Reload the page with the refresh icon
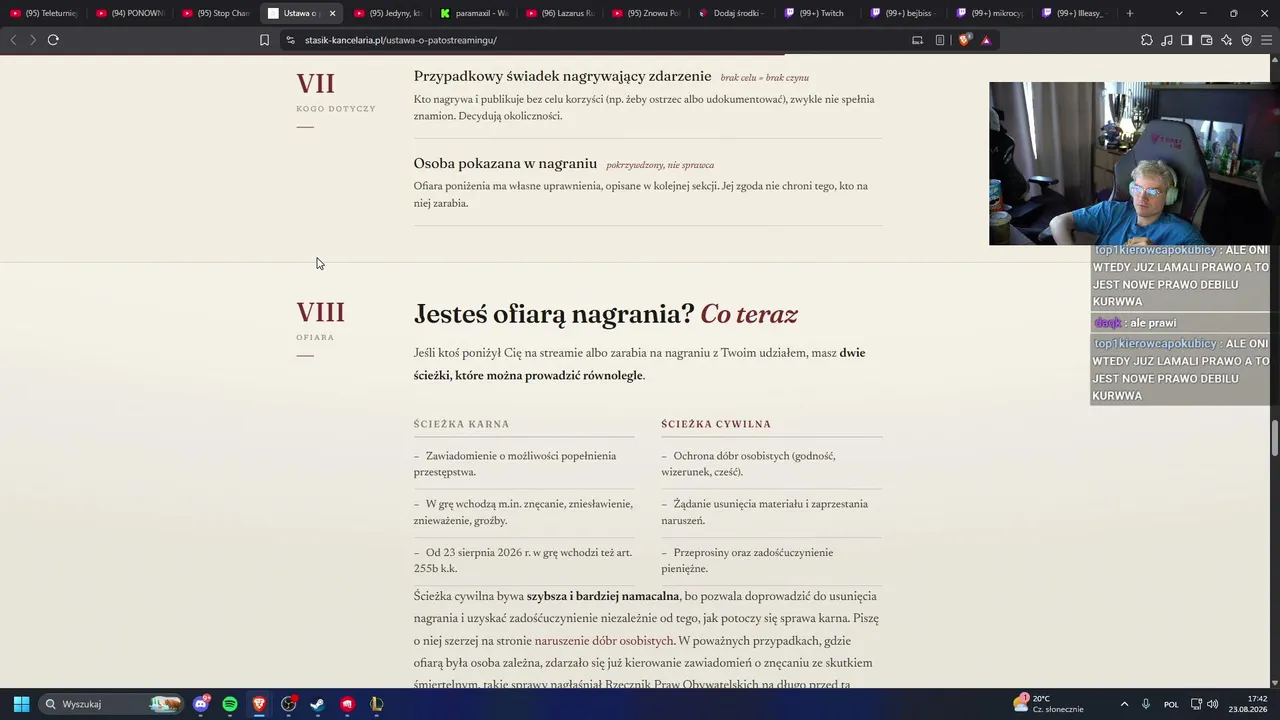Image resolution: width=1280 pixels, height=720 pixels. tap(53, 40)
